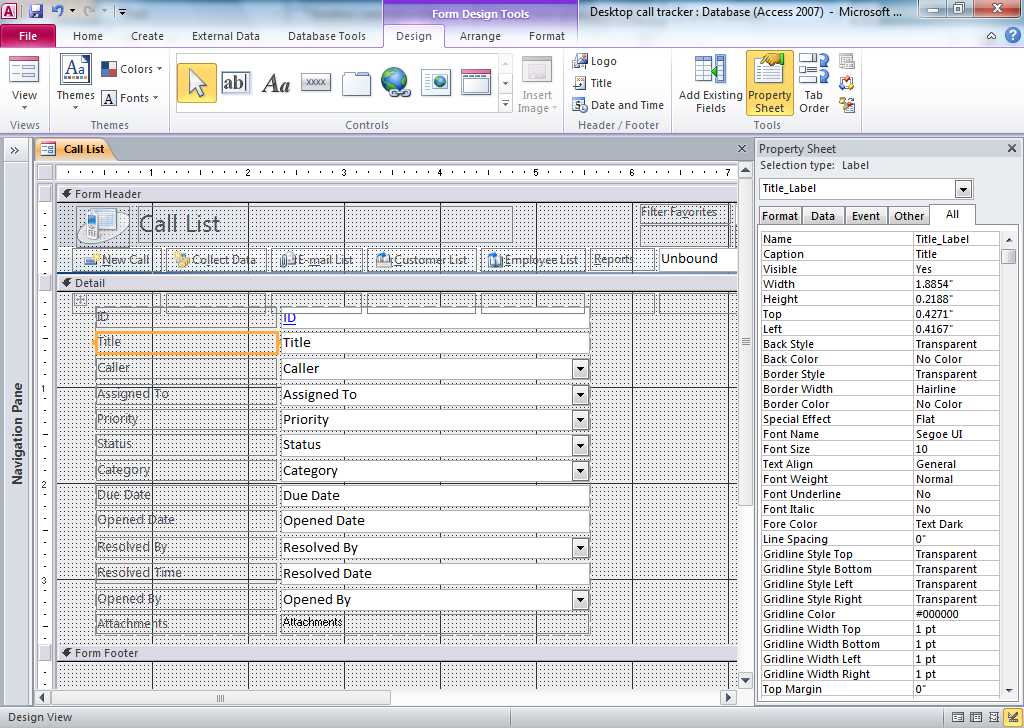The height and width of the screenshot is (728, 1024).
Task: Select the Text Box control tool
Action: click(x=236, y=83)
